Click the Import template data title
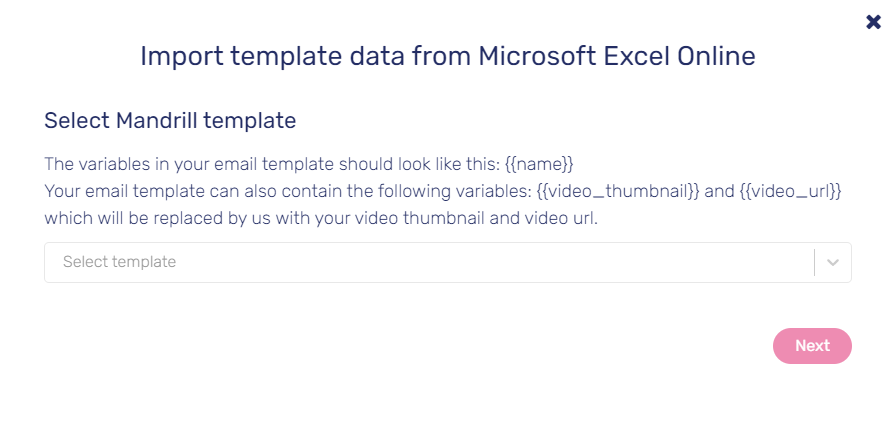Image resolution: width=894 pixels, height=425 pixels. 448,56
